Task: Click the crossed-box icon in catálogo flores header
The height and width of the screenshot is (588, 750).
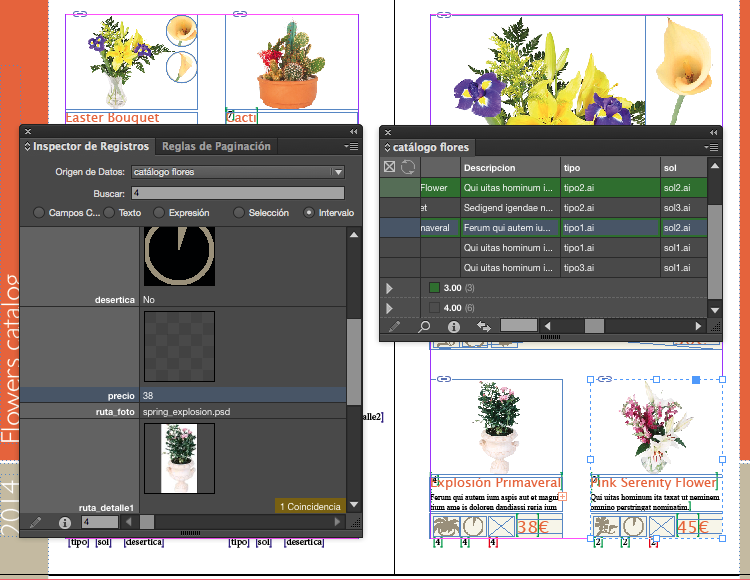Action: point(389,166)
